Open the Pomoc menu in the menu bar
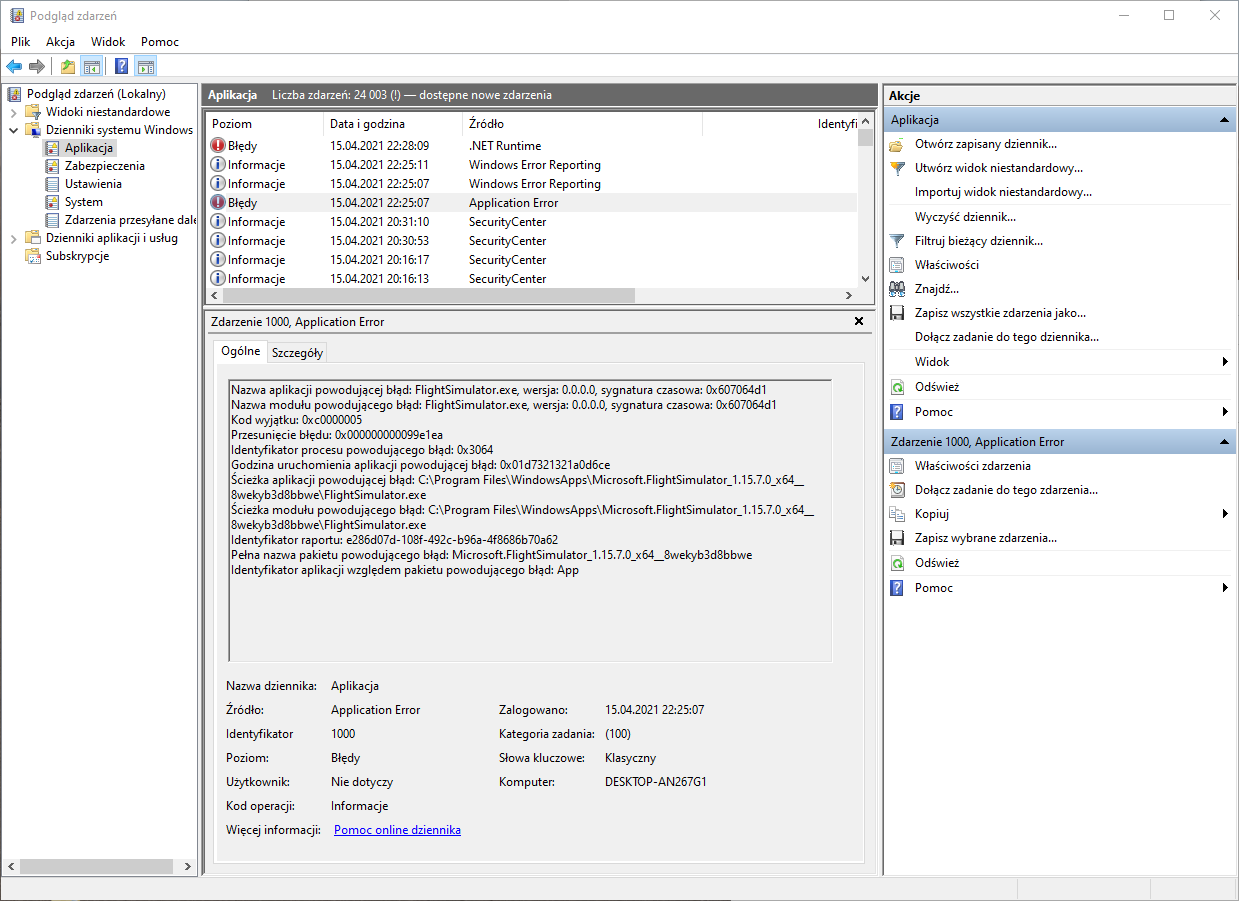Image resolution: width=1239 pixels, height=901 pixels. [160, 42]
